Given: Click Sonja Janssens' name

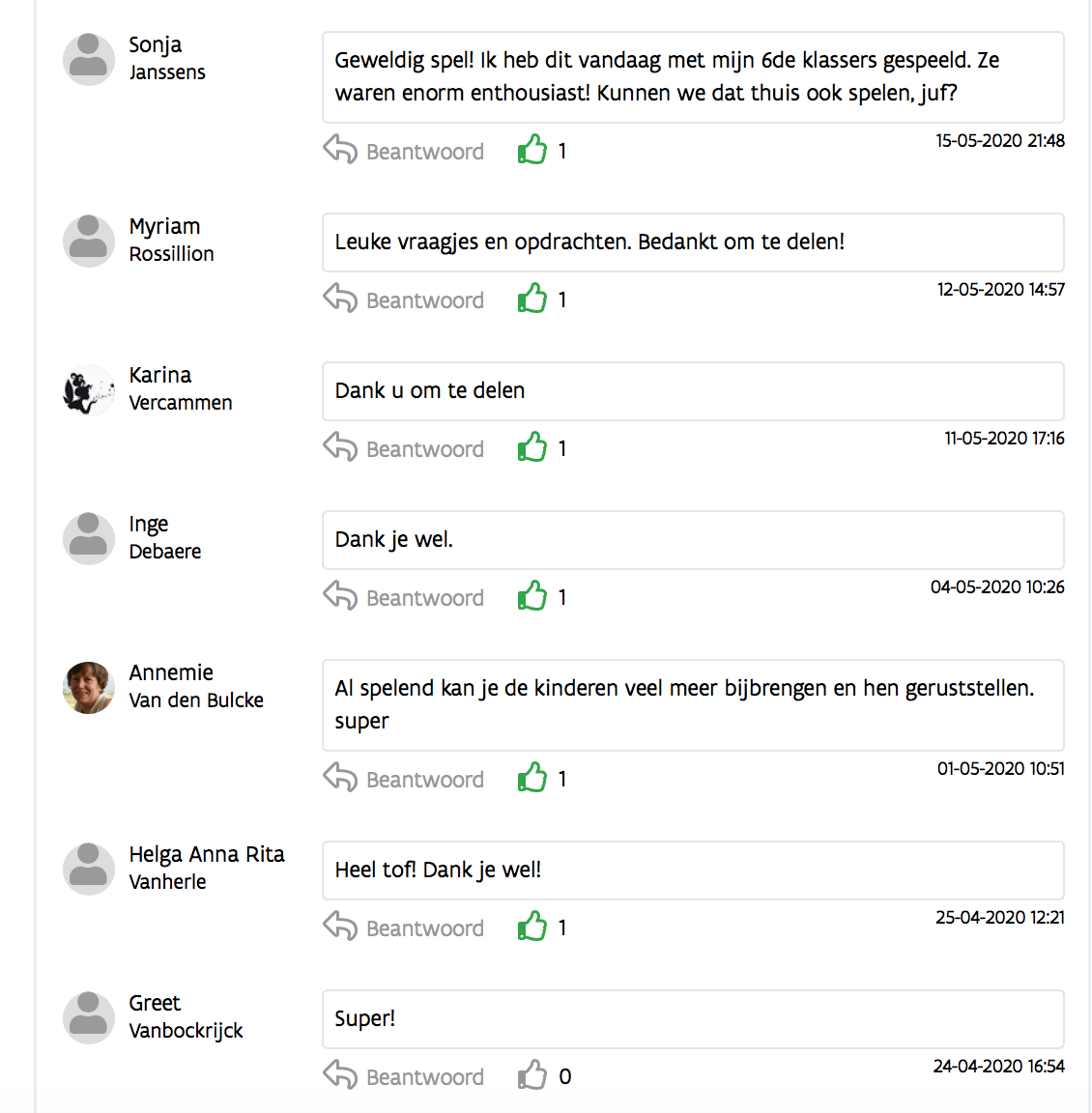Looking at the screenshot, I should 167,58.
